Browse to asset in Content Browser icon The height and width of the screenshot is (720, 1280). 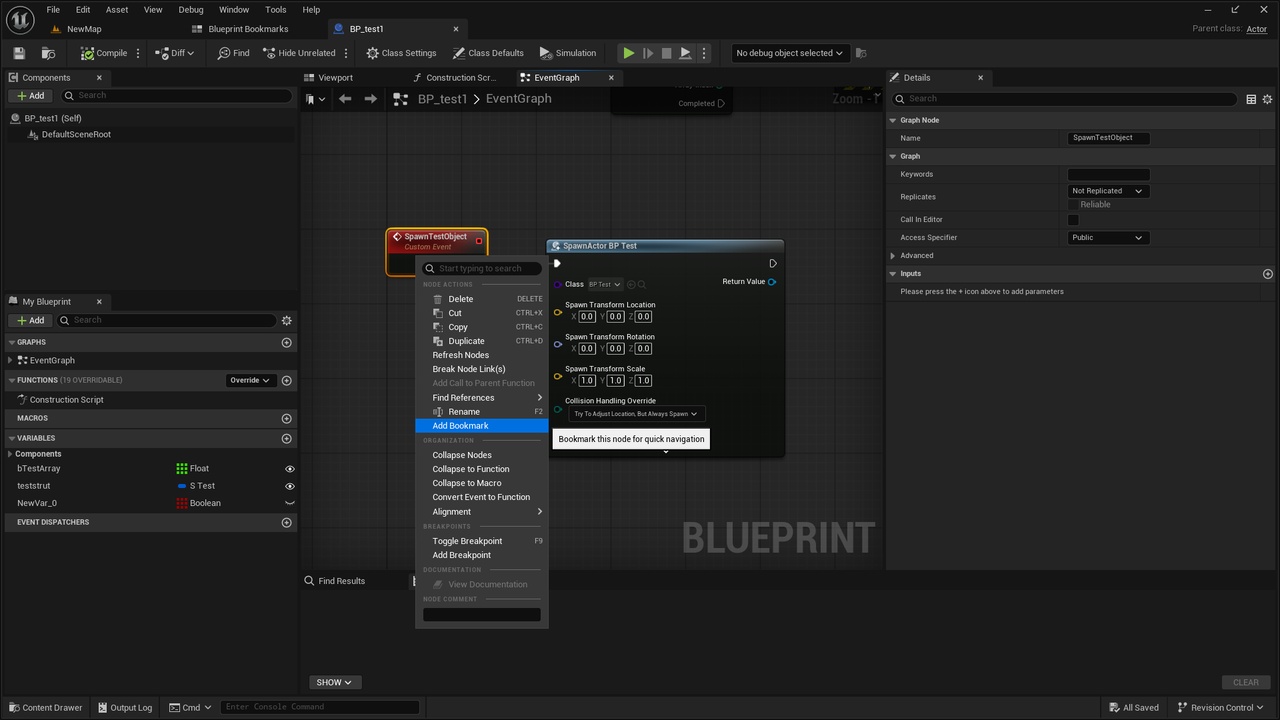coord(48,53)
